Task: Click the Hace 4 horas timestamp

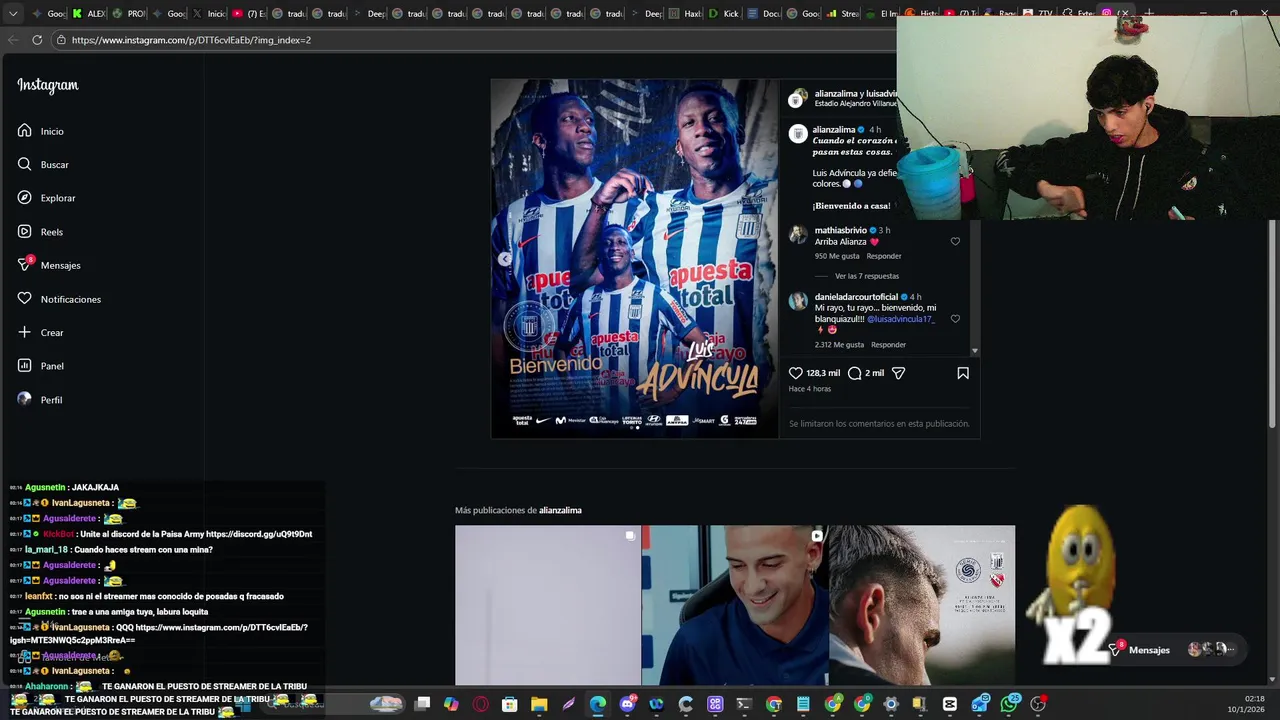Action: [810, 389]
